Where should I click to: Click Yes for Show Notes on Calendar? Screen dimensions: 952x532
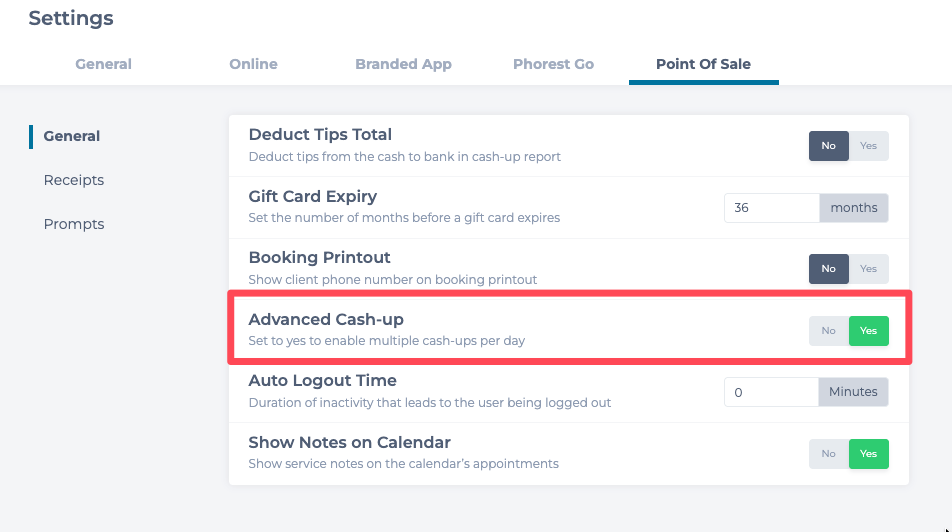(868, 454)
